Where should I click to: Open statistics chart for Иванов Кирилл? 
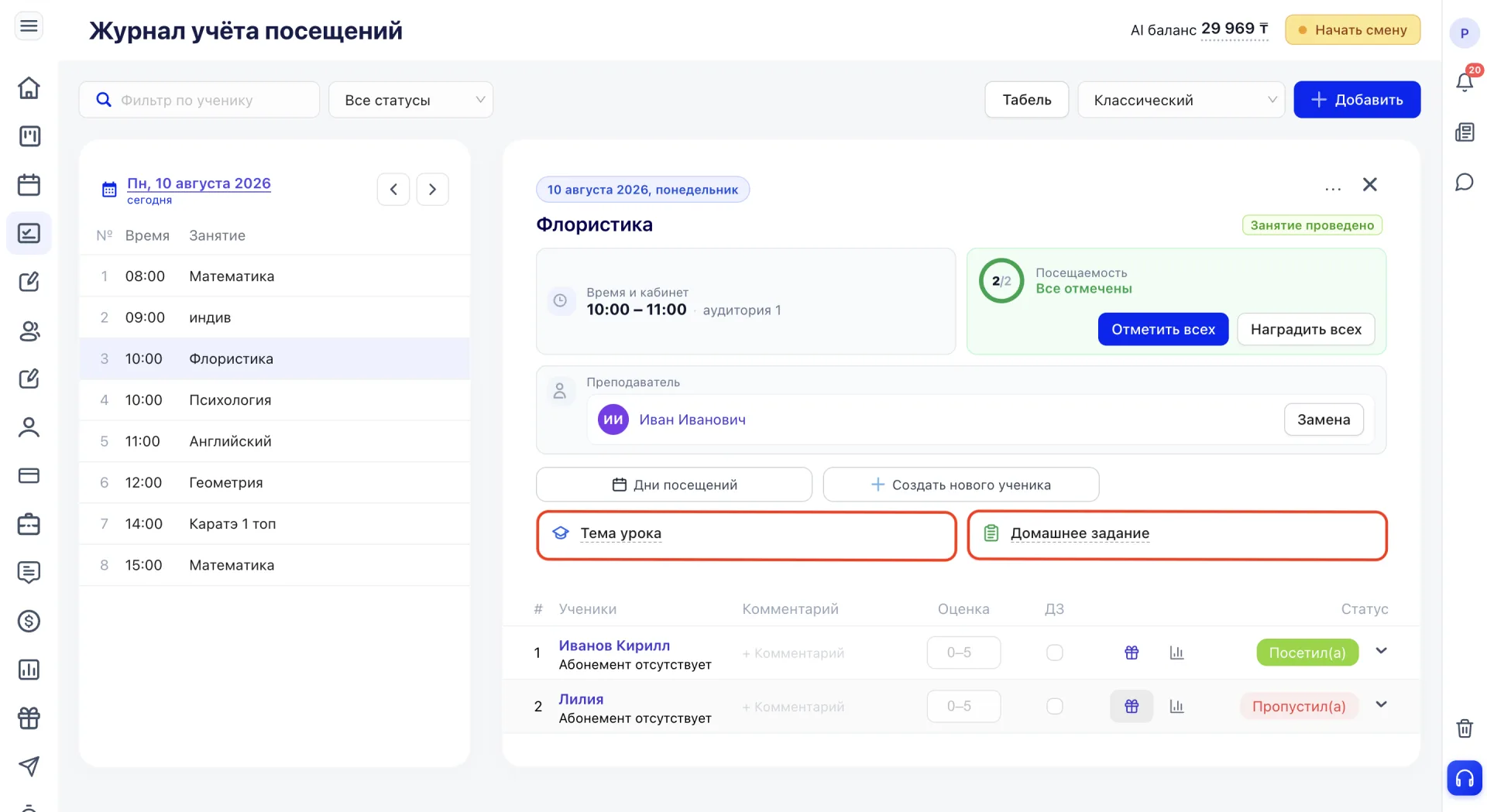1177,653
